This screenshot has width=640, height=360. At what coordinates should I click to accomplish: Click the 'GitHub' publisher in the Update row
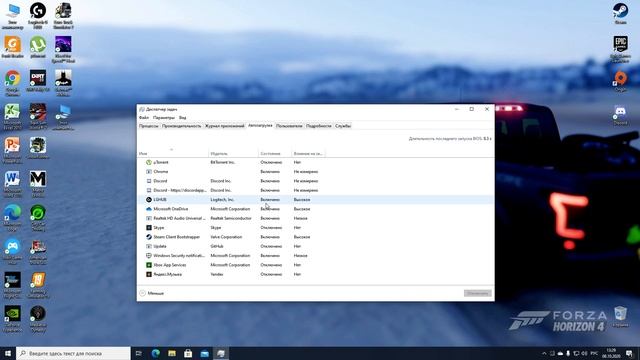(217, 247)
